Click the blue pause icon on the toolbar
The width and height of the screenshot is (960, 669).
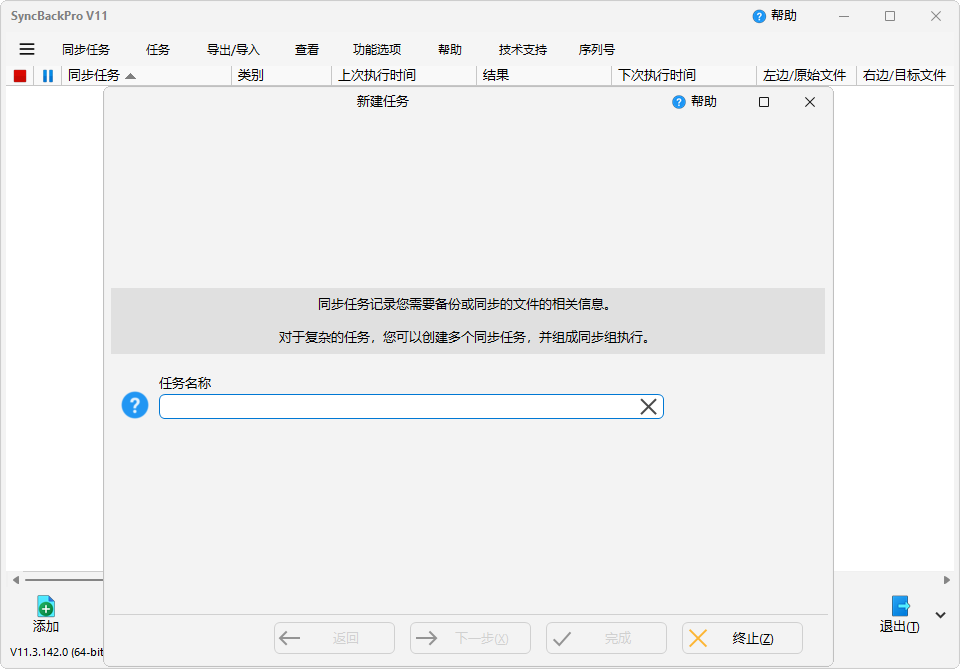click(x=47, y=75)
